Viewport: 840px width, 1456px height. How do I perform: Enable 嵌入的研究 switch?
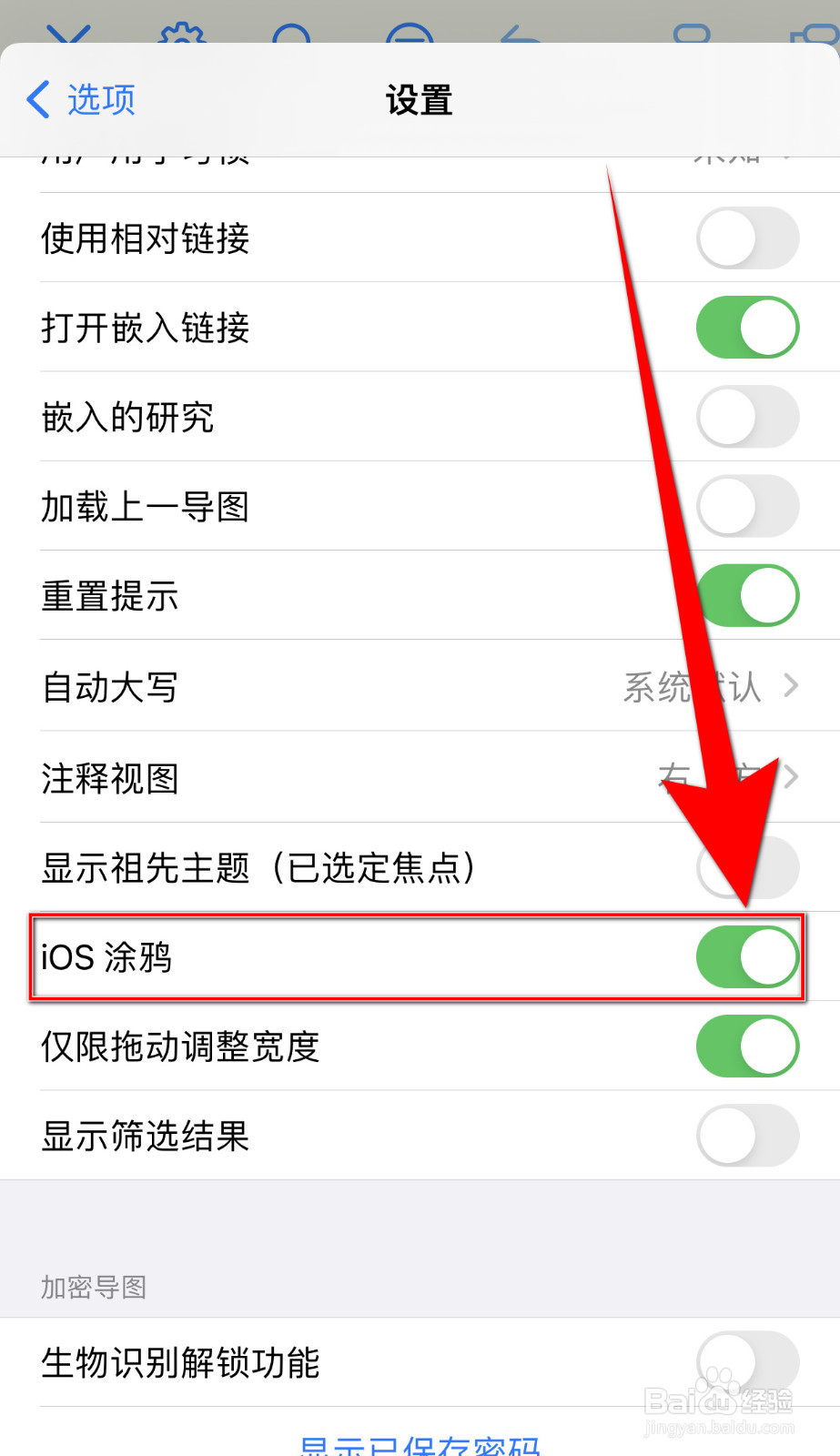[x=748, y=417]
